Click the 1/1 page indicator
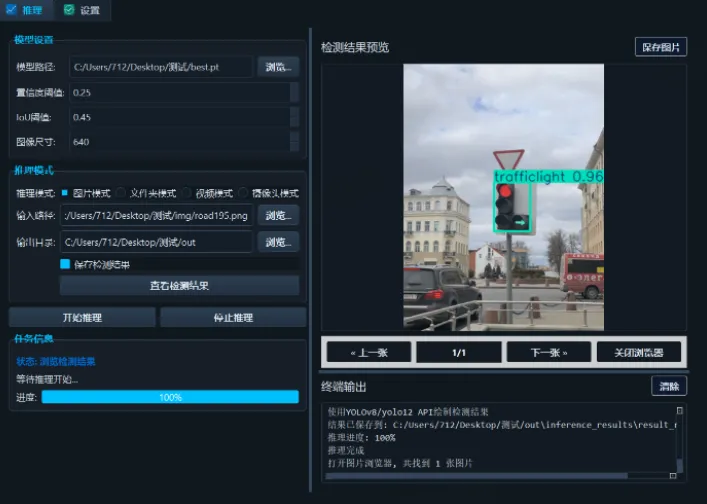This screenshot has height=504, width=707. click(x=459, y=352)
